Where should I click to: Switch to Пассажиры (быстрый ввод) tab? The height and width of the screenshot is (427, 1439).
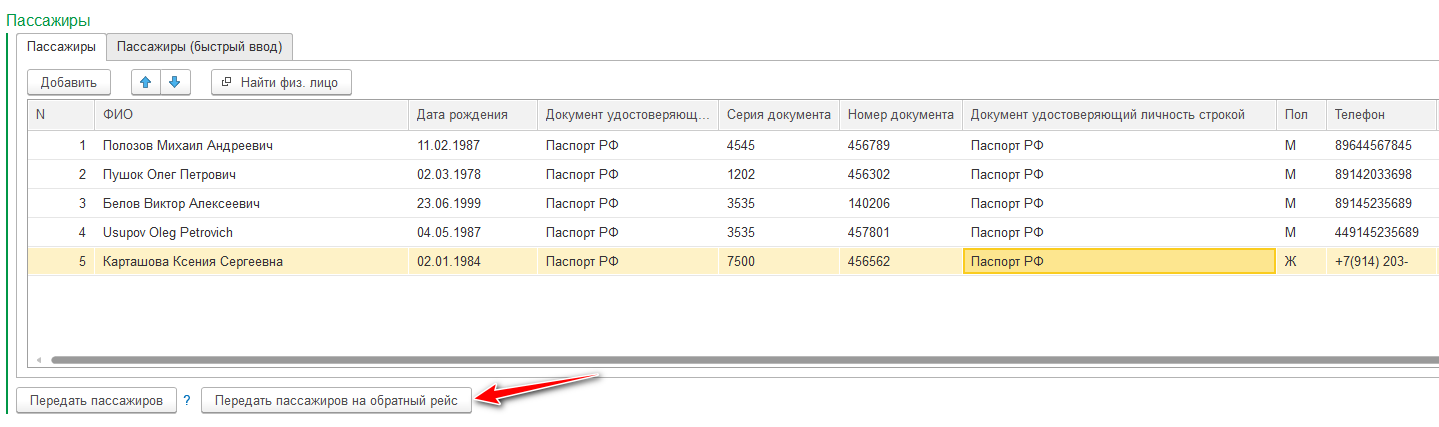(199, 46)
